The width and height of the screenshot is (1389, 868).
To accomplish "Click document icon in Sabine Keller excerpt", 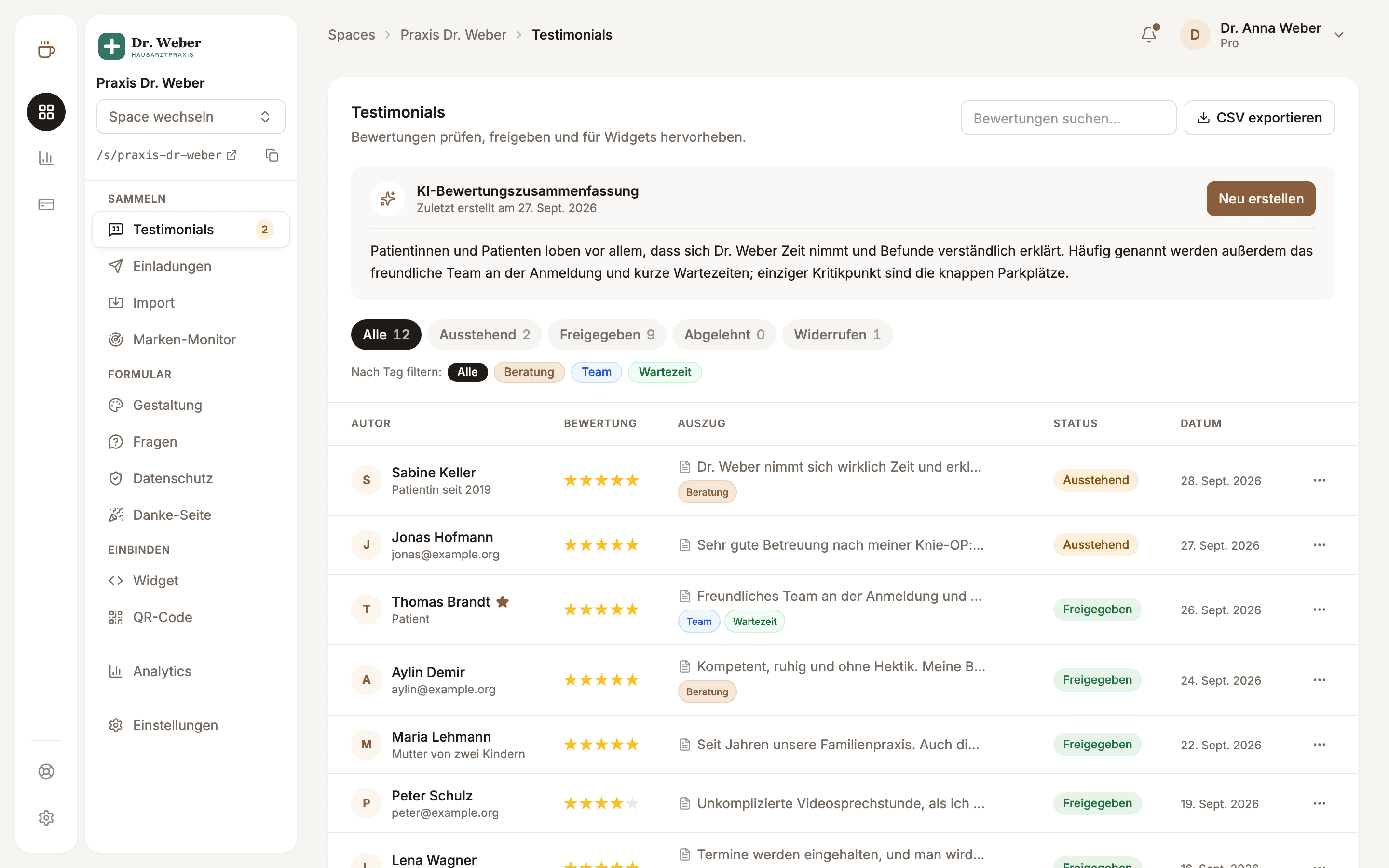I will [684, 467].
